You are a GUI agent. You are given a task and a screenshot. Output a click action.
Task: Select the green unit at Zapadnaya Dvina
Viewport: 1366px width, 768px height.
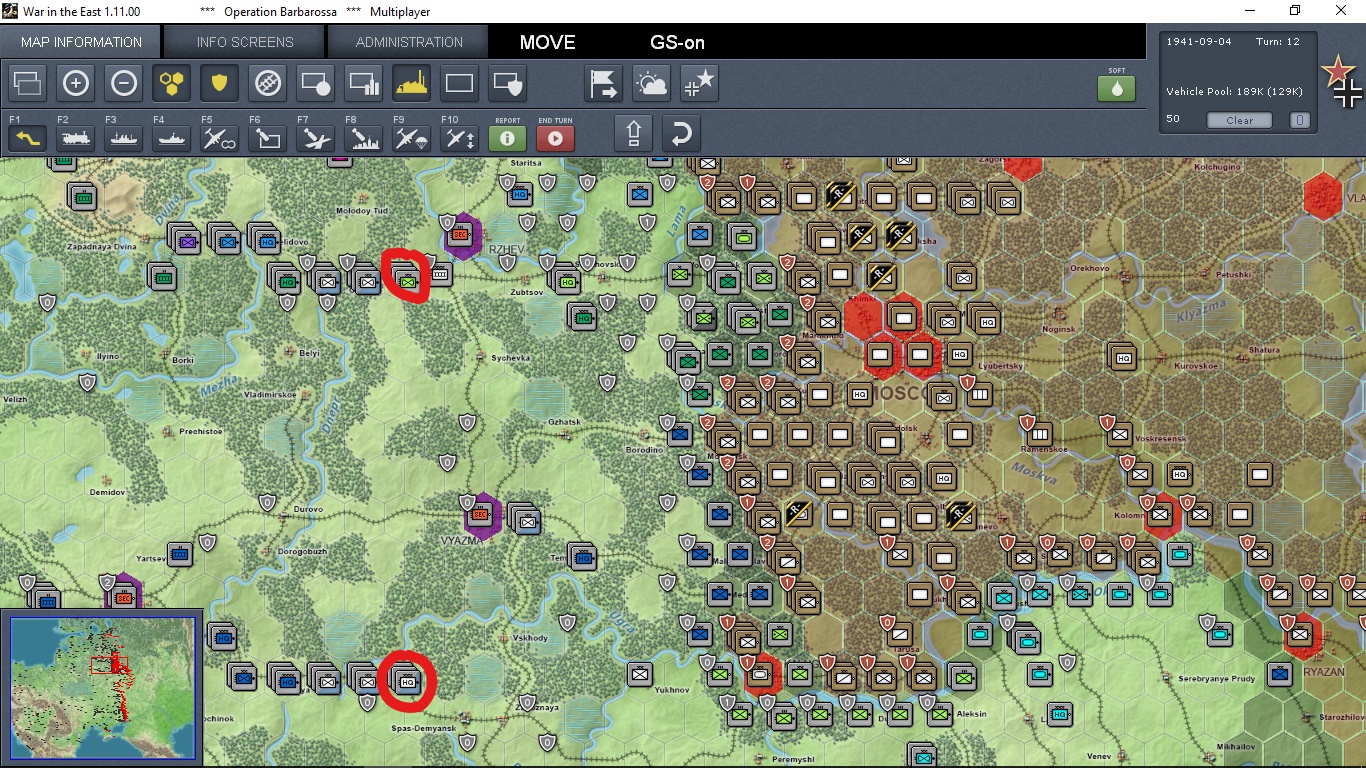pyautogui.click(x=162, y=276)
